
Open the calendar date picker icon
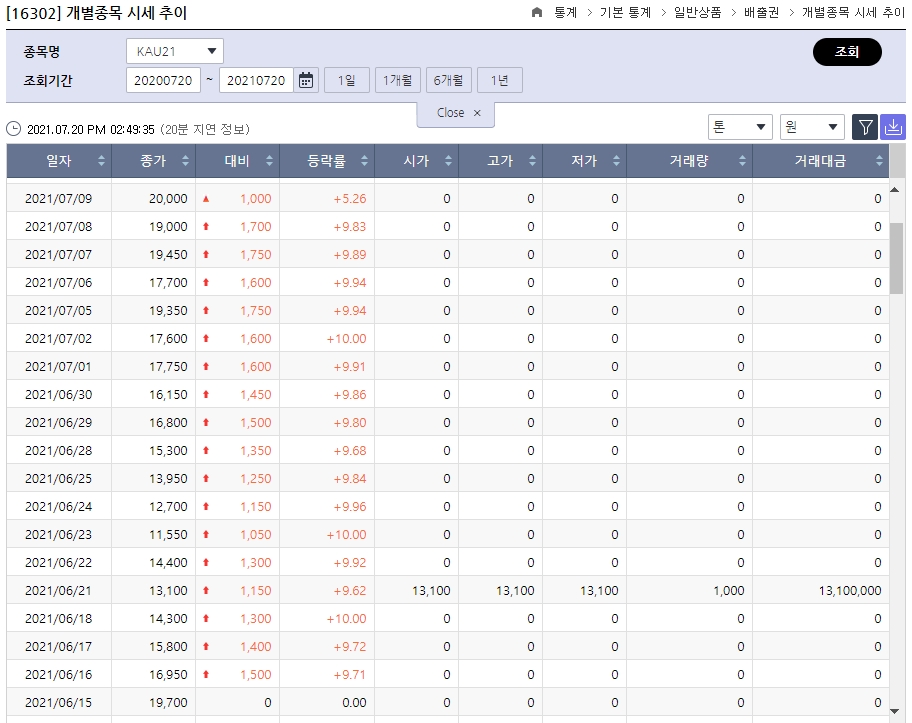(305, 79)
